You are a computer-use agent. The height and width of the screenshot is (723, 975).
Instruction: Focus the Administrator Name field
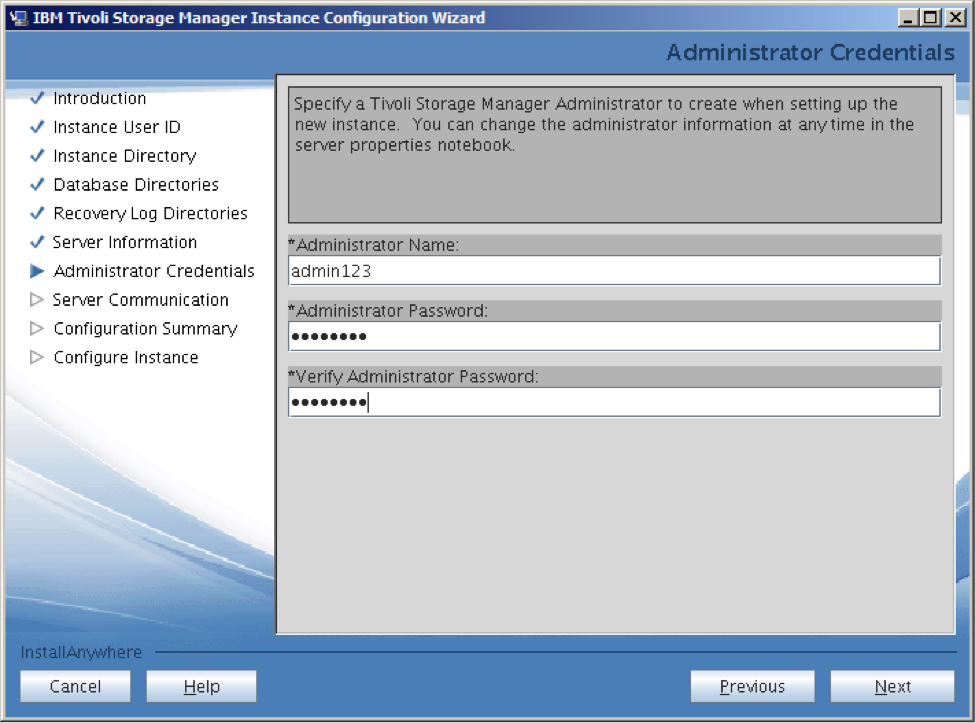pyautogui.click(x=614, y=271)
